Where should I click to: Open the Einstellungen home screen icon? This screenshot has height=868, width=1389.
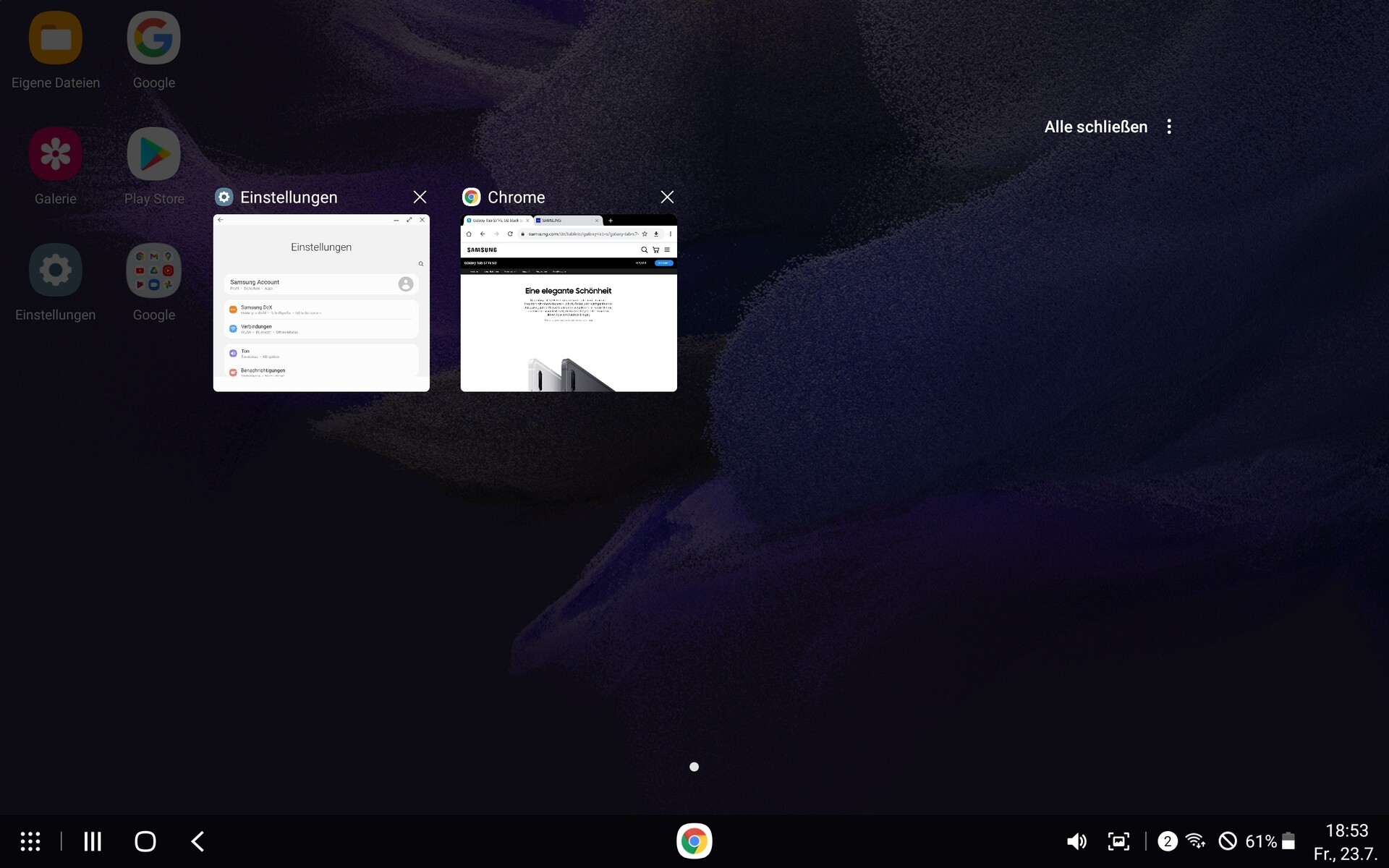click(56, 271)
